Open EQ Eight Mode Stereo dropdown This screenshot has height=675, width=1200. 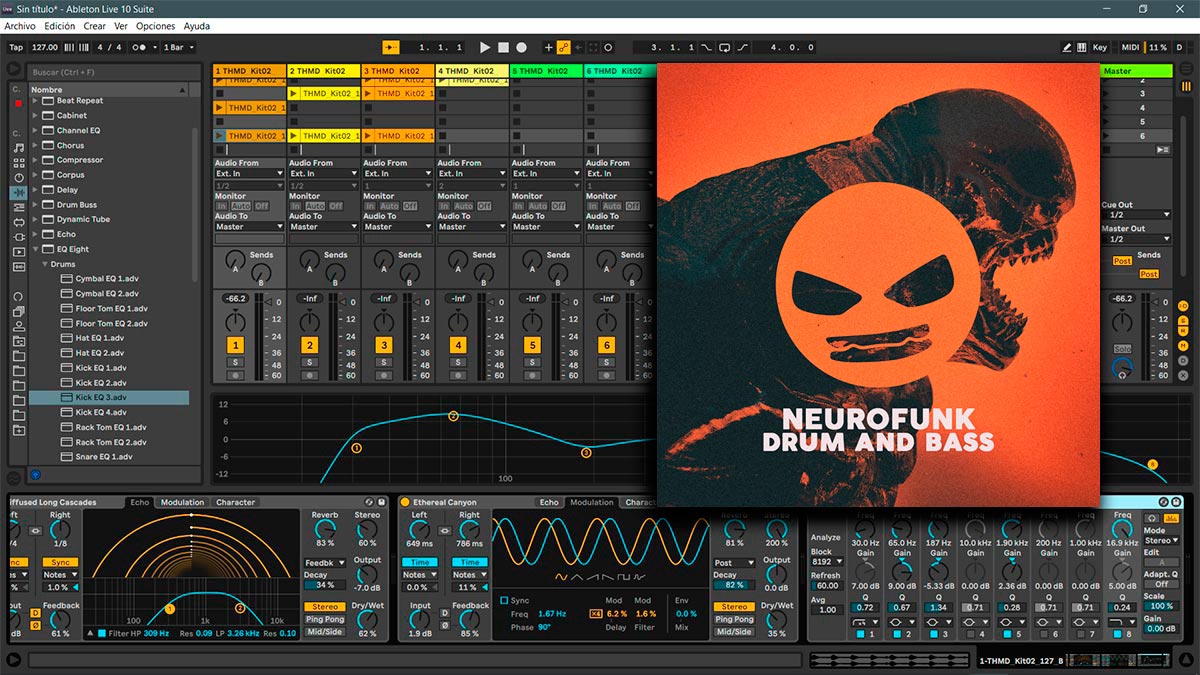tap(1161, 541)
